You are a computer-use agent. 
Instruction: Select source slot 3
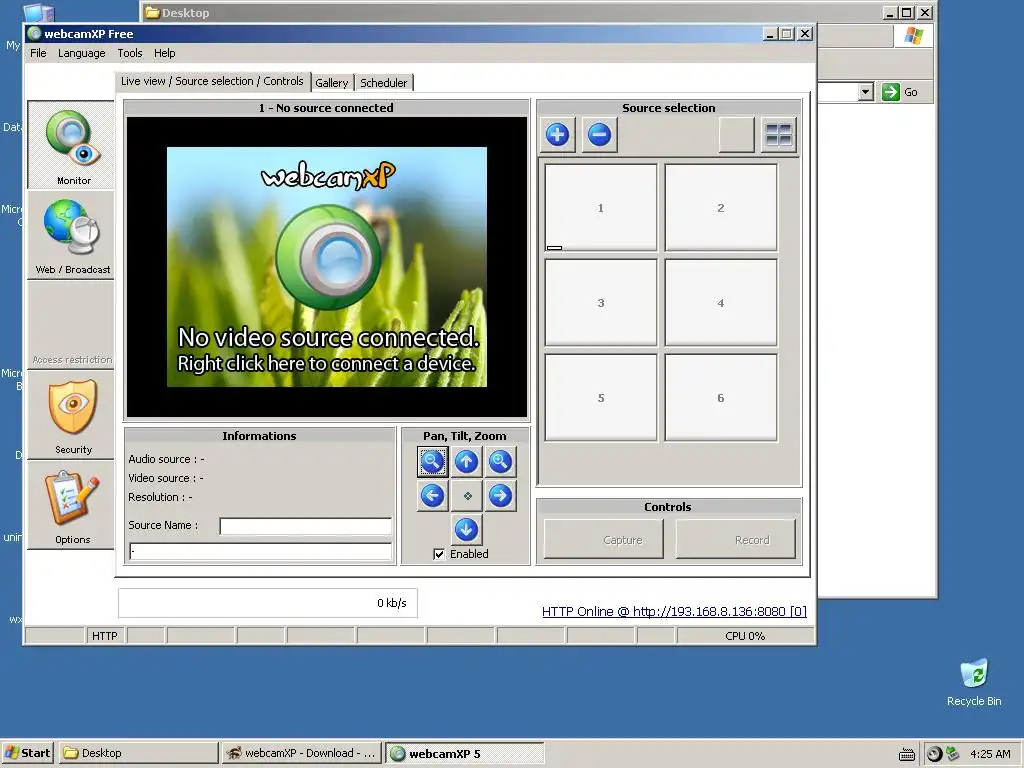(601, 303)
